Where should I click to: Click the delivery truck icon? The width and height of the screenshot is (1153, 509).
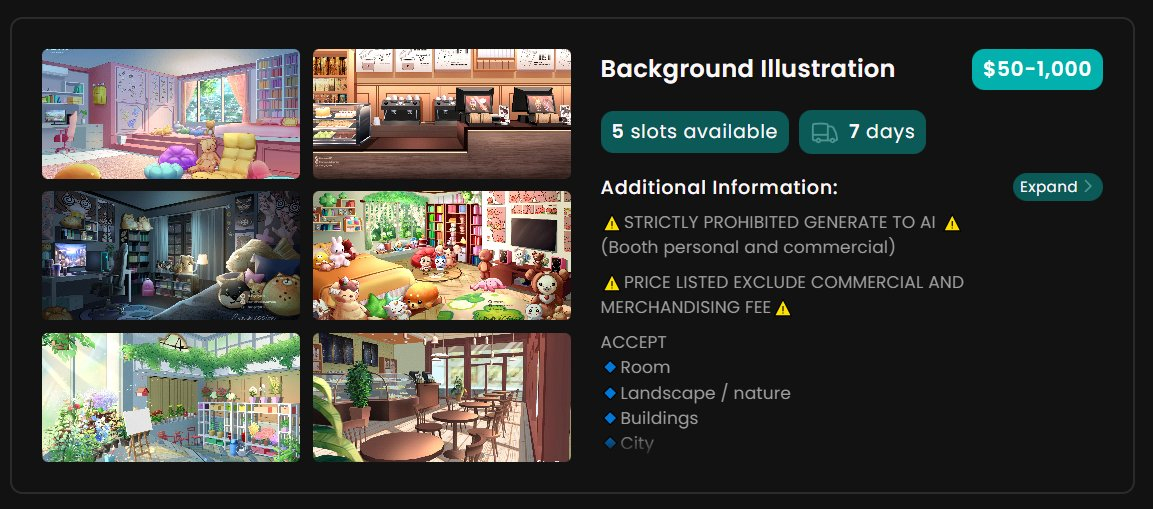[824, 132]
